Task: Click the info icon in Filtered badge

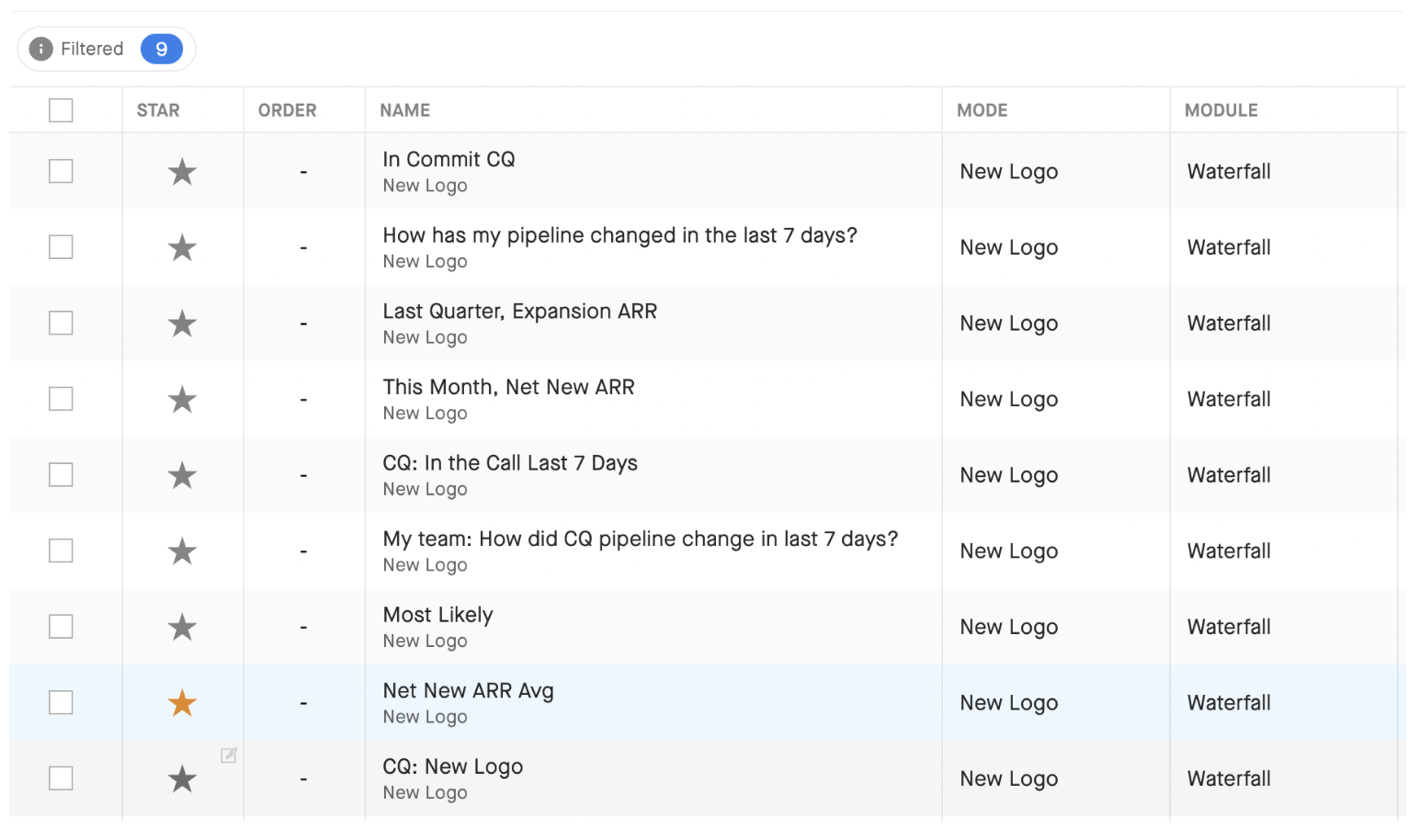Action: [40, 49]
